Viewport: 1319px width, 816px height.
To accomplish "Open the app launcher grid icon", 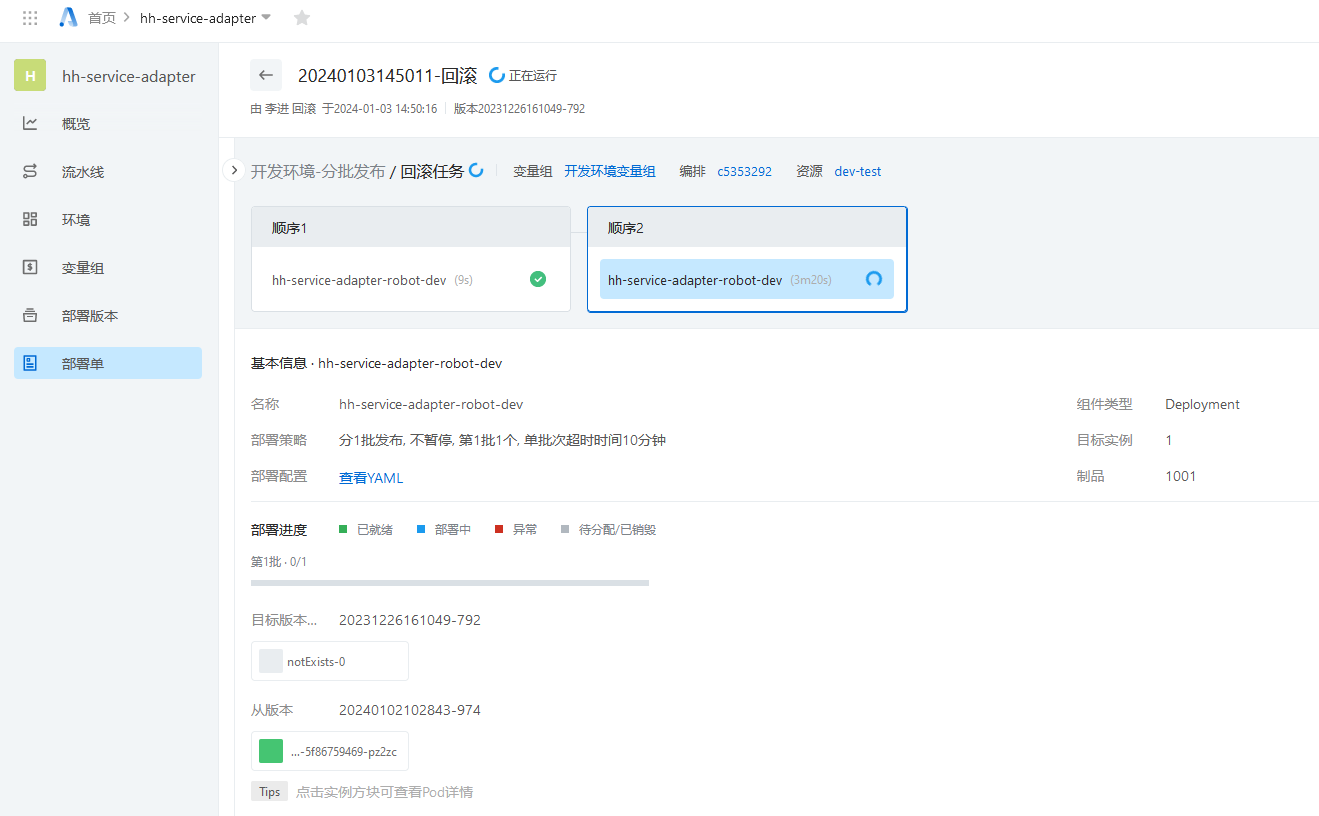I will [x=30, y=18].
